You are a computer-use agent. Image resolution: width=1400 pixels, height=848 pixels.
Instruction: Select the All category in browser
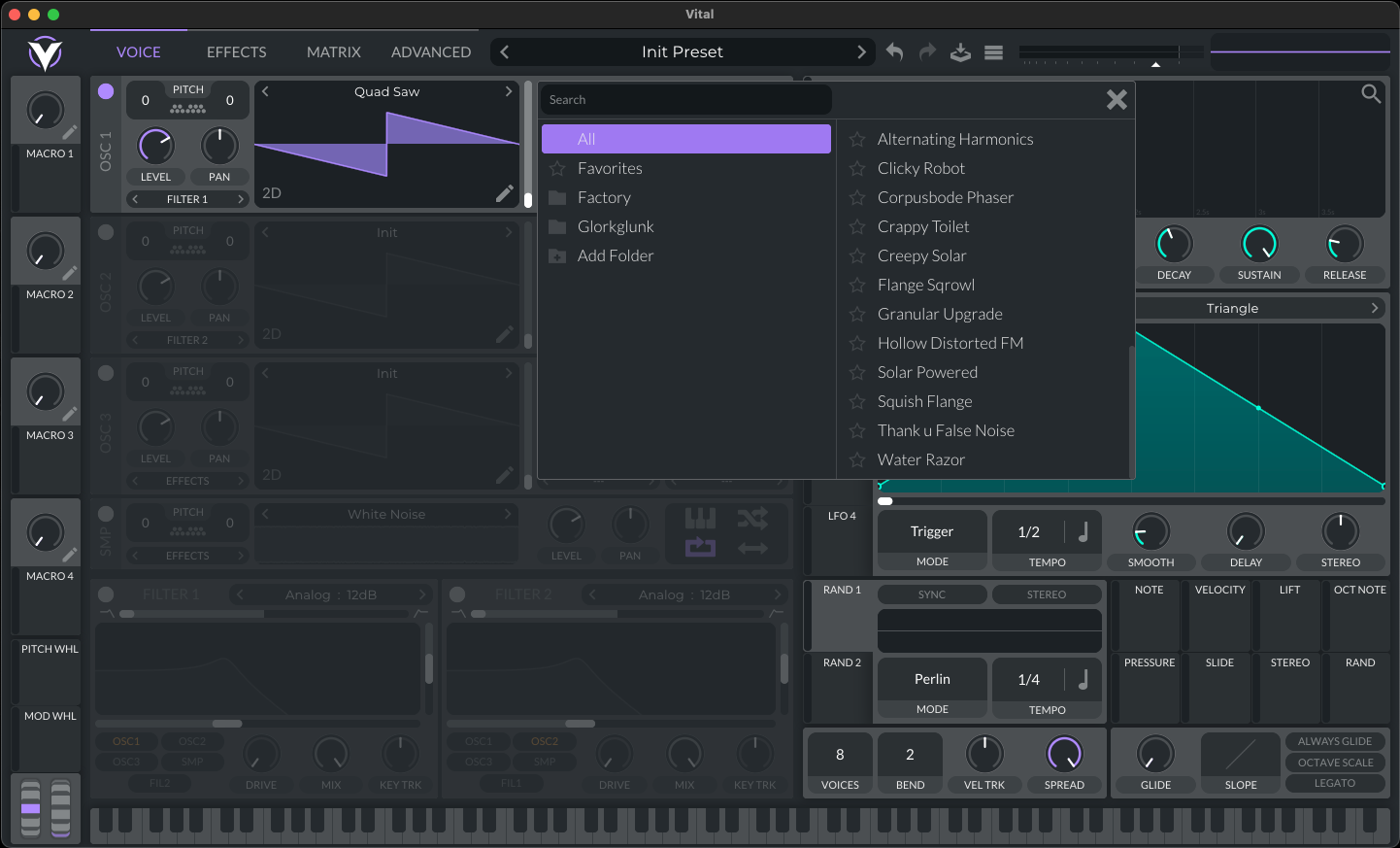pyautogui.click(x=686, y=139)
